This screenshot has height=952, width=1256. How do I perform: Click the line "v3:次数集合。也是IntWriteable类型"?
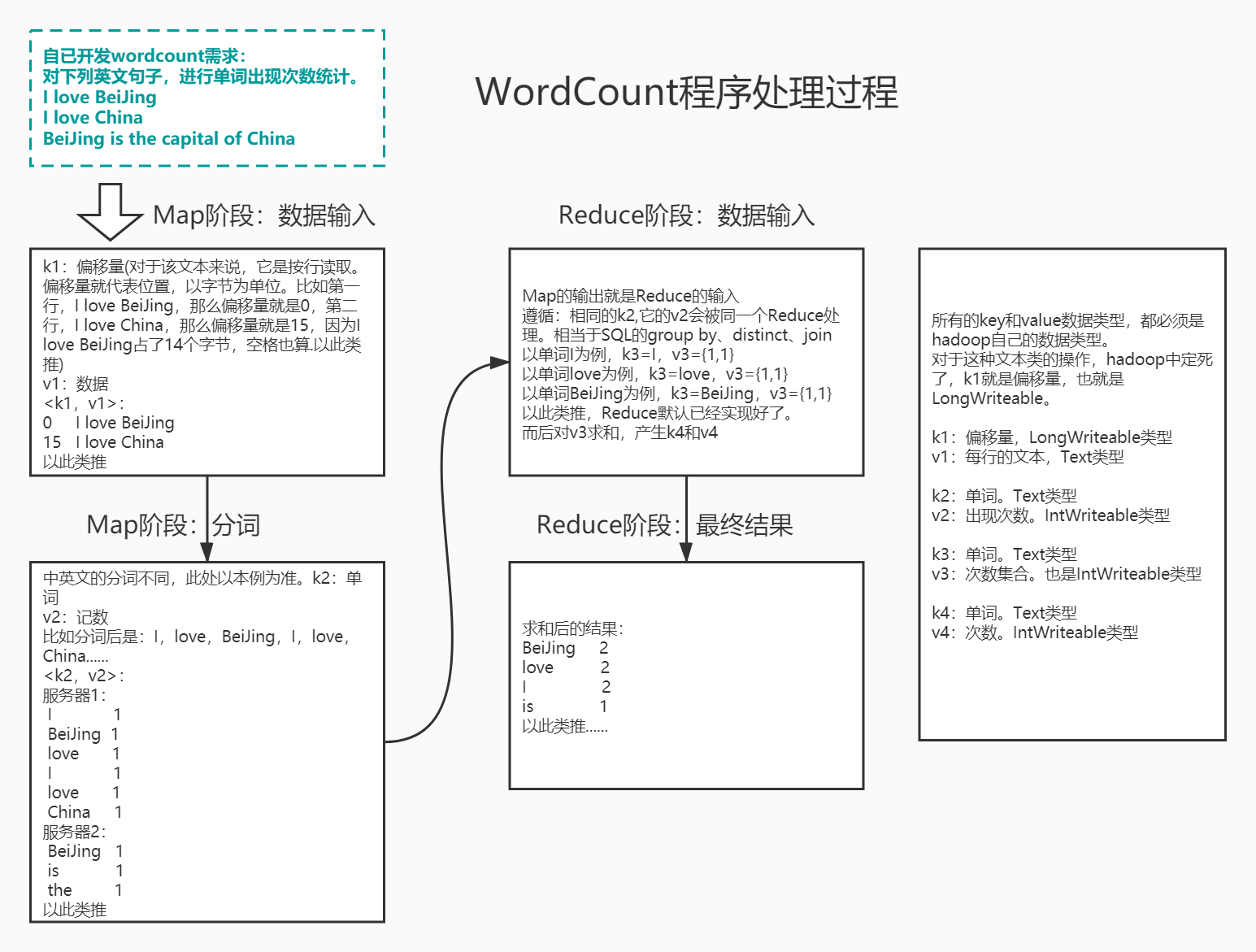pos(1067,574)
